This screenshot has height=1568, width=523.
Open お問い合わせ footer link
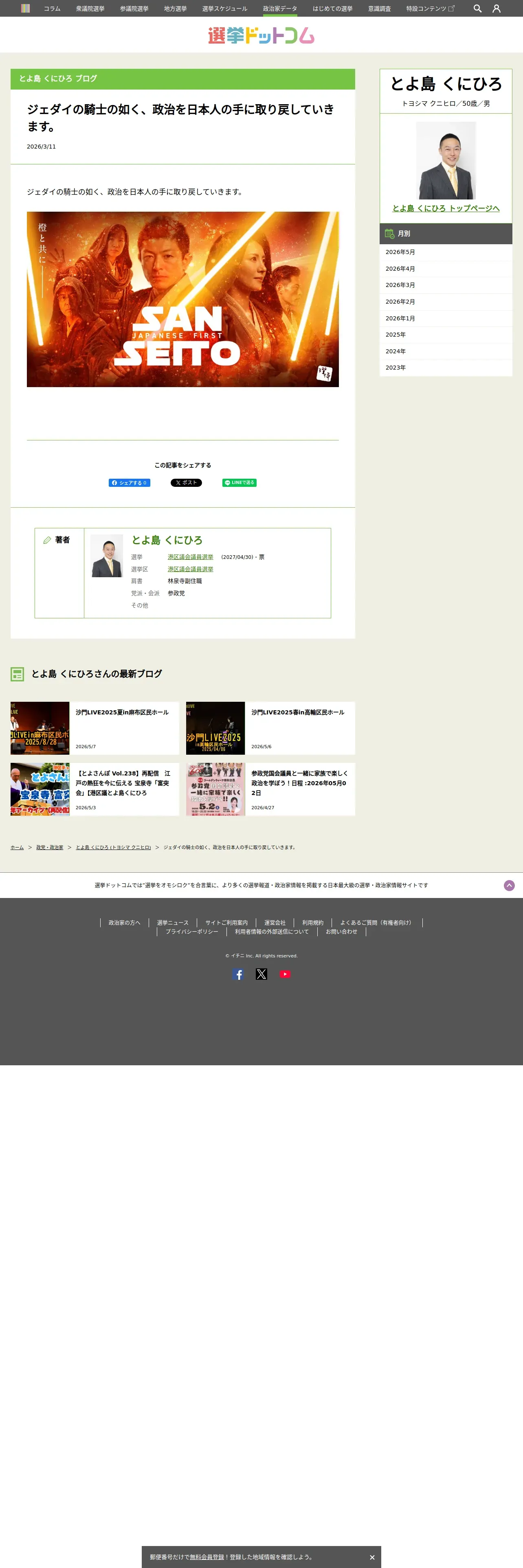point(342,932)
